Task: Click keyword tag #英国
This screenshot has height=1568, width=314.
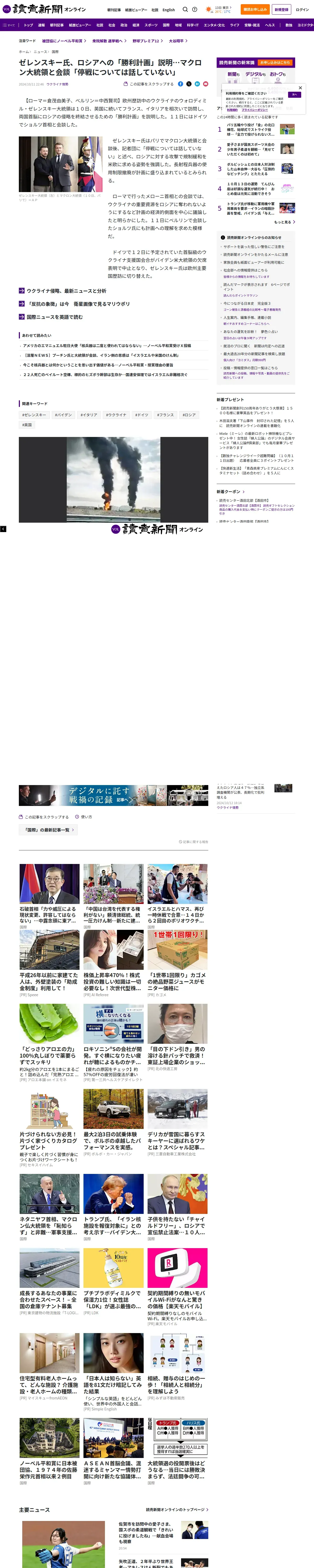Action: (x=27, y=425)
